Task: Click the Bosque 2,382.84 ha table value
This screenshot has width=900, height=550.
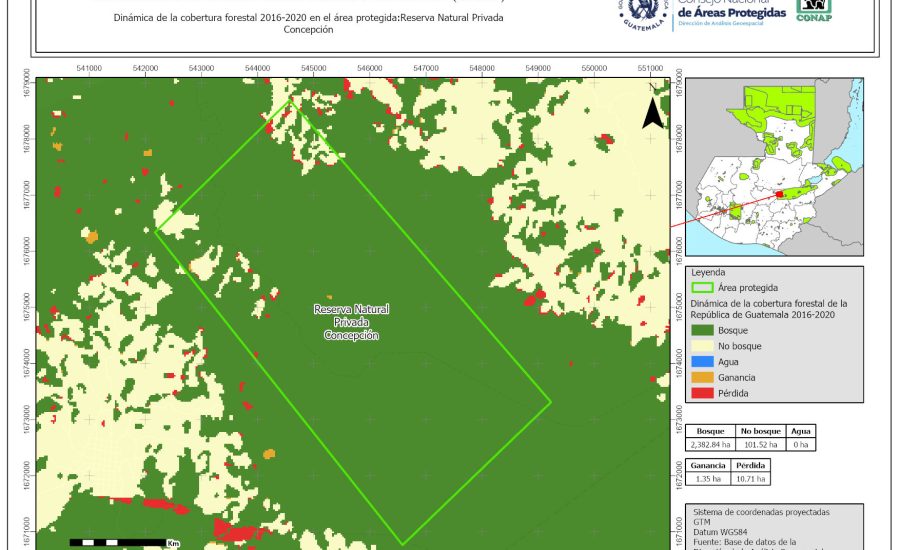Action: (x=709, y=444)
